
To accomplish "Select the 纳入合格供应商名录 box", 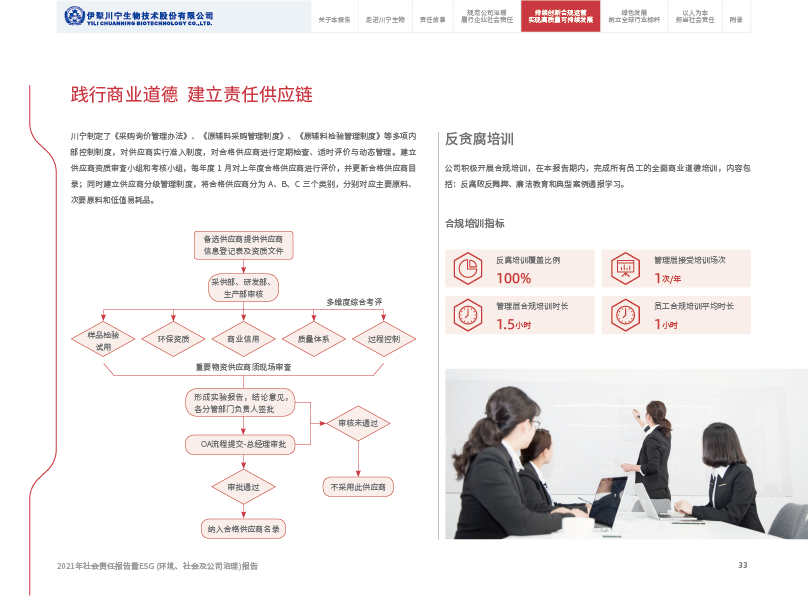I will (243, 528).
